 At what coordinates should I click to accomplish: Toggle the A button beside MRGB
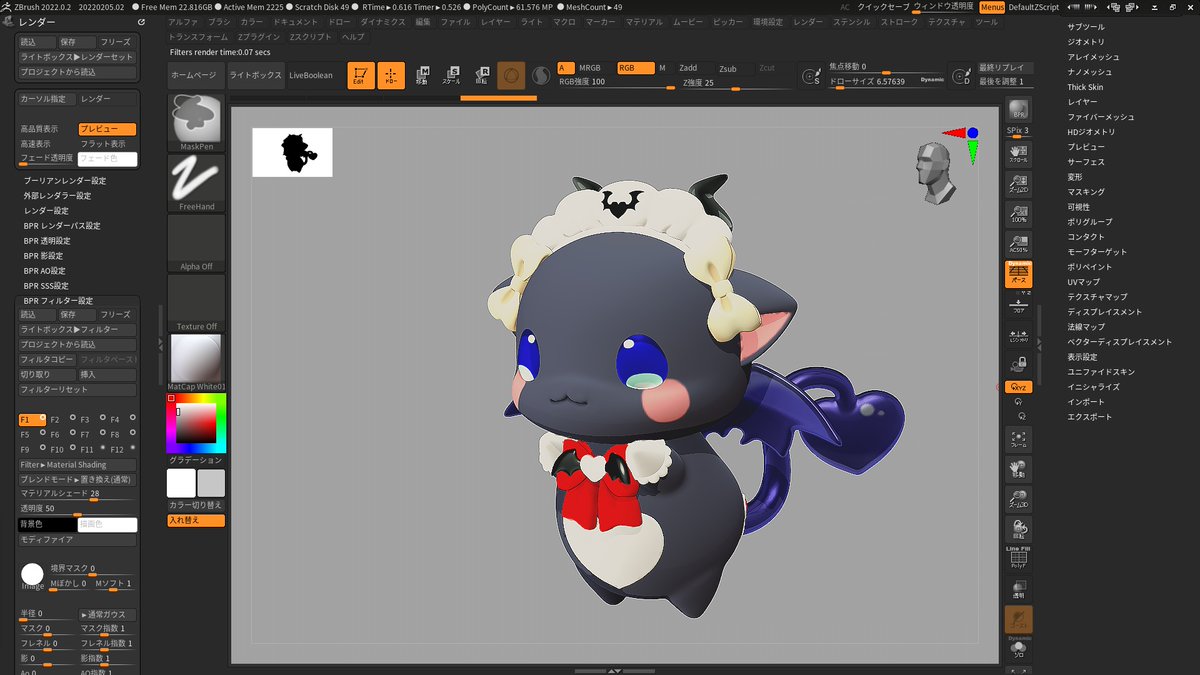[x=566, y=68]
